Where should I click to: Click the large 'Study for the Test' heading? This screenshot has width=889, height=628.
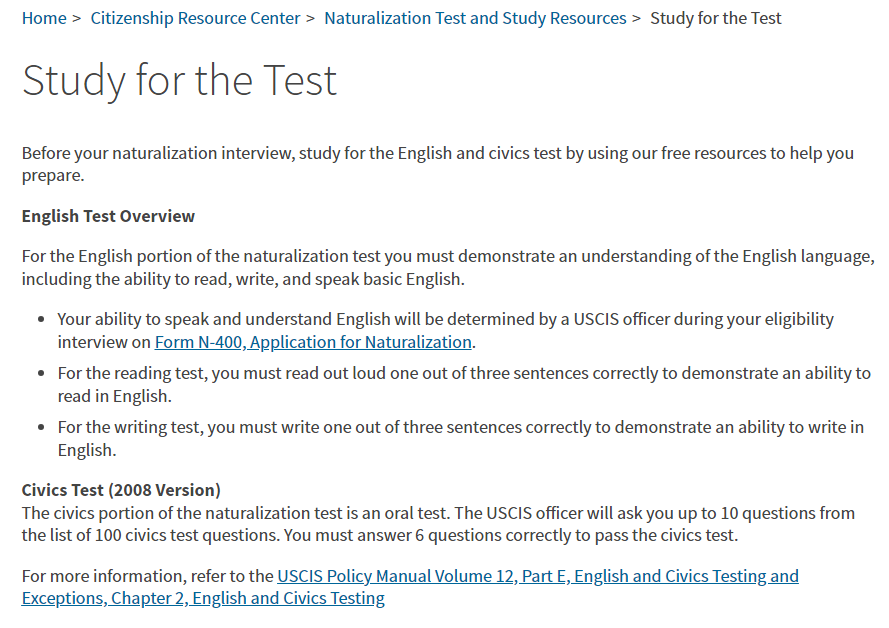(180, 80)
